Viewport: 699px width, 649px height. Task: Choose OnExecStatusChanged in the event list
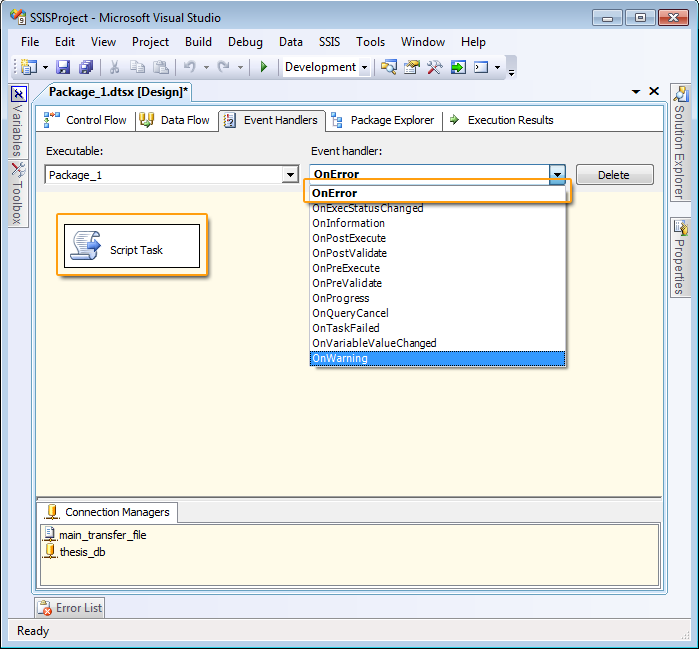[437, 208]
